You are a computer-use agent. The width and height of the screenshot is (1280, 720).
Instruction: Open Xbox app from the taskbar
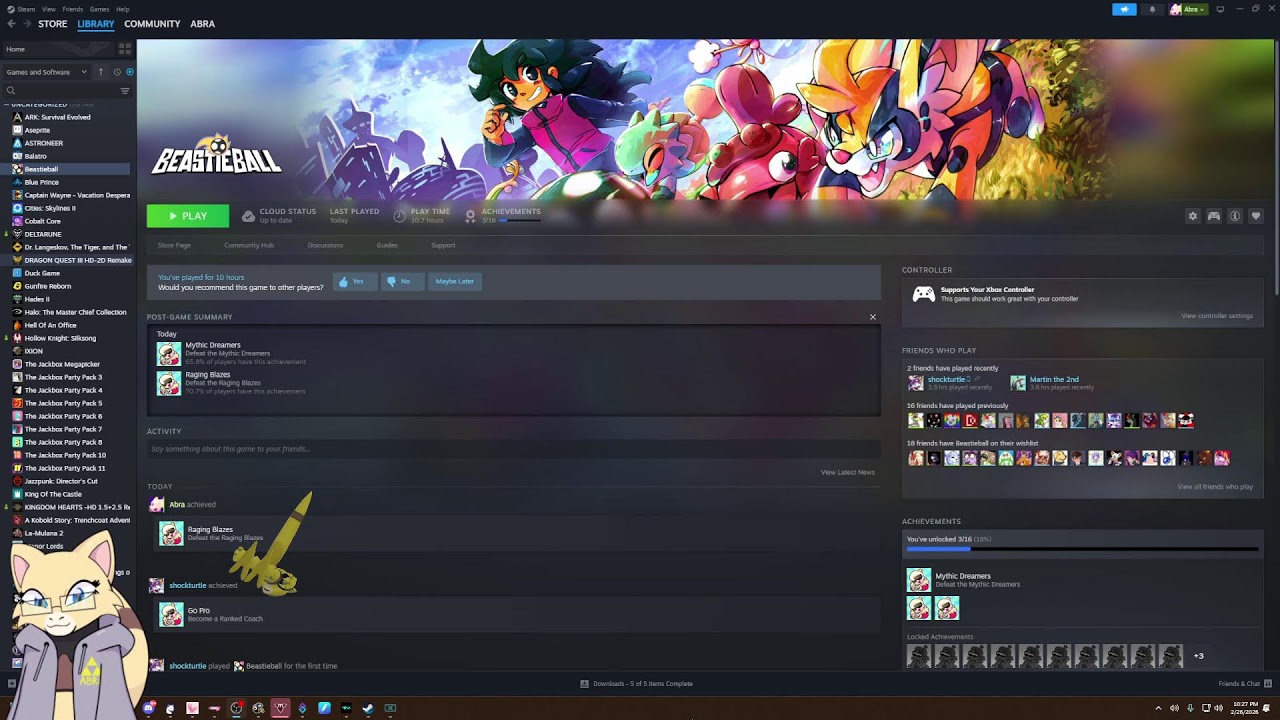click(x=390, y=708)
